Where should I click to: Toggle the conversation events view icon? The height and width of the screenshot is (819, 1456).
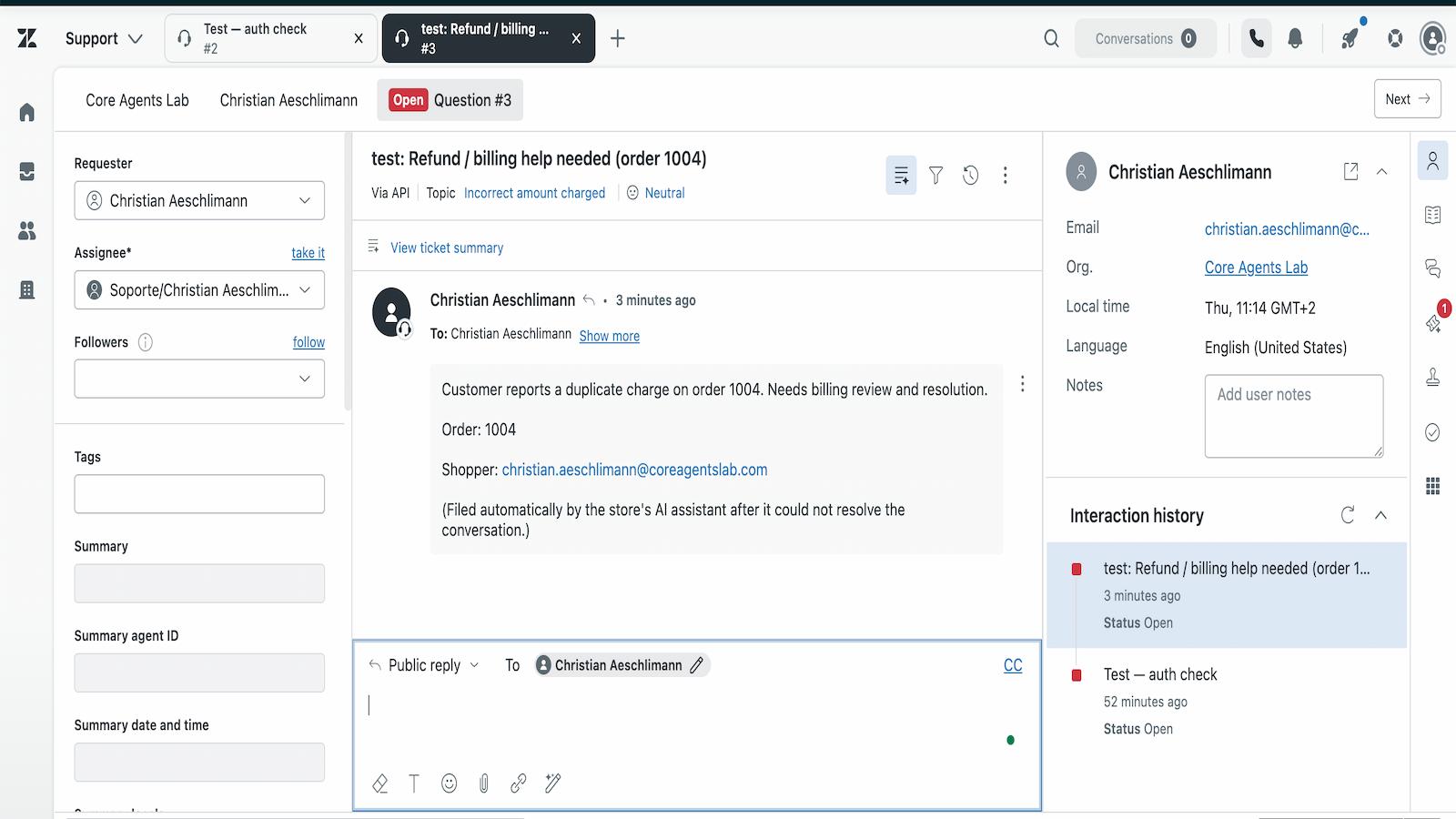(901, 175)
